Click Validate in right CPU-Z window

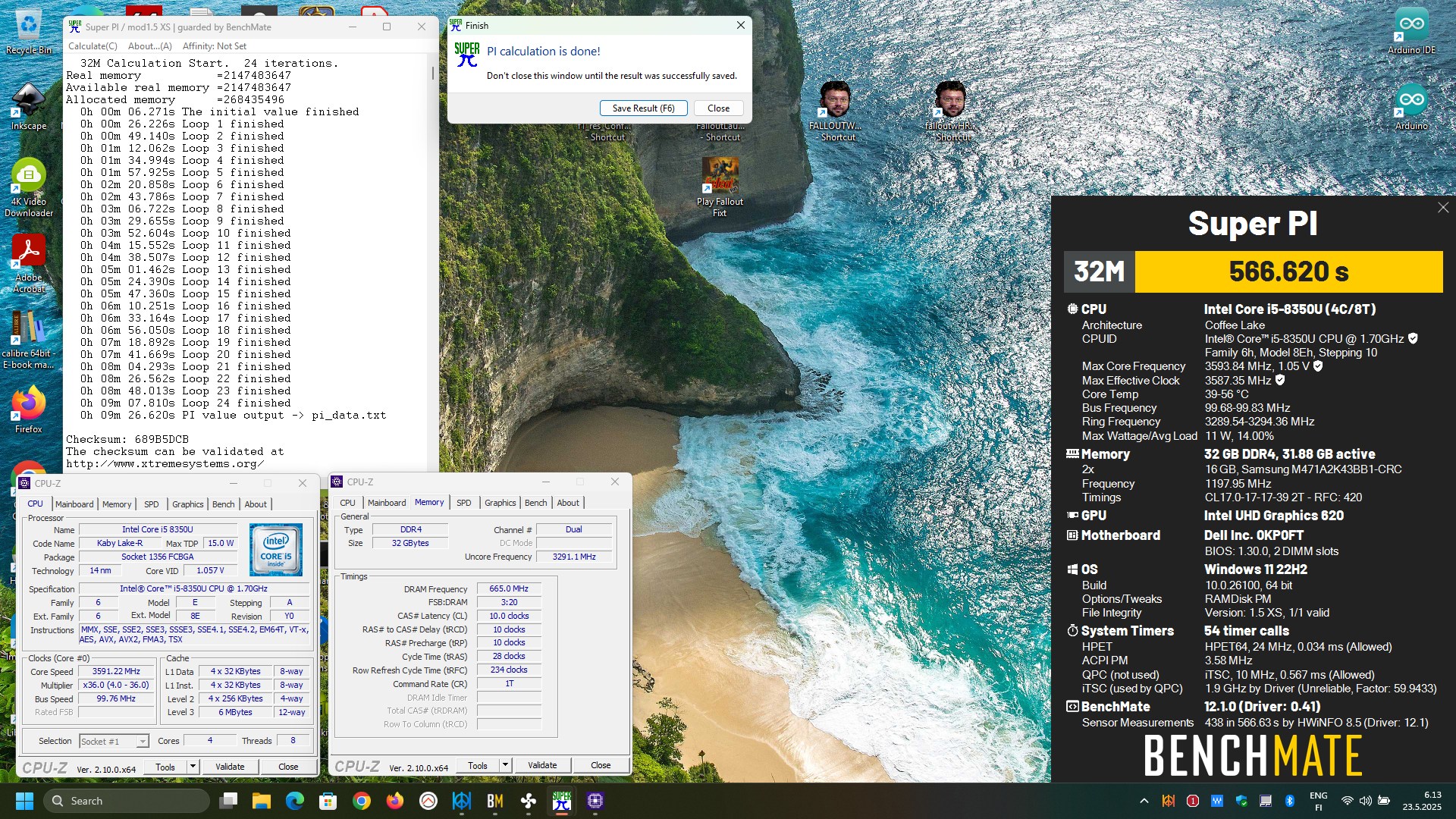point(542,765)
